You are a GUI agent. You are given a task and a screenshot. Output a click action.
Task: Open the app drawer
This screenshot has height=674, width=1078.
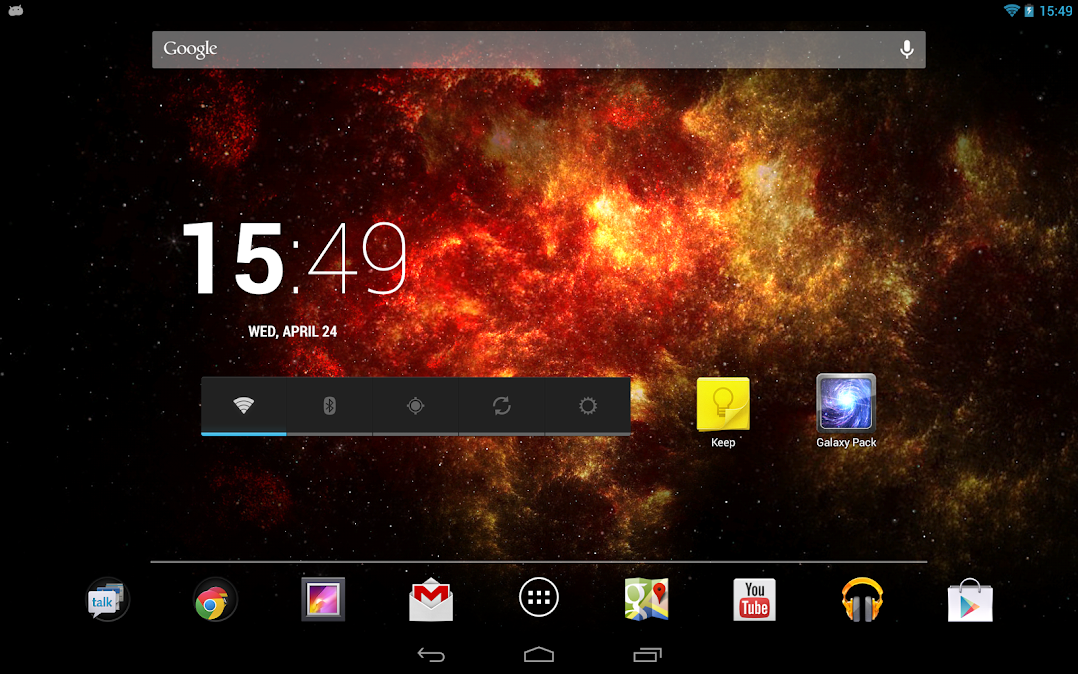click(539, 597)
